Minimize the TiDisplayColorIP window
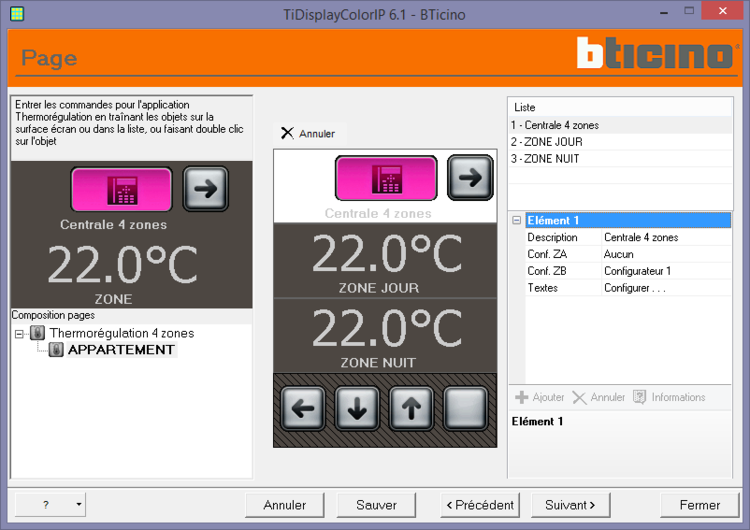This screenshot has height=530, width=750. 664,12
